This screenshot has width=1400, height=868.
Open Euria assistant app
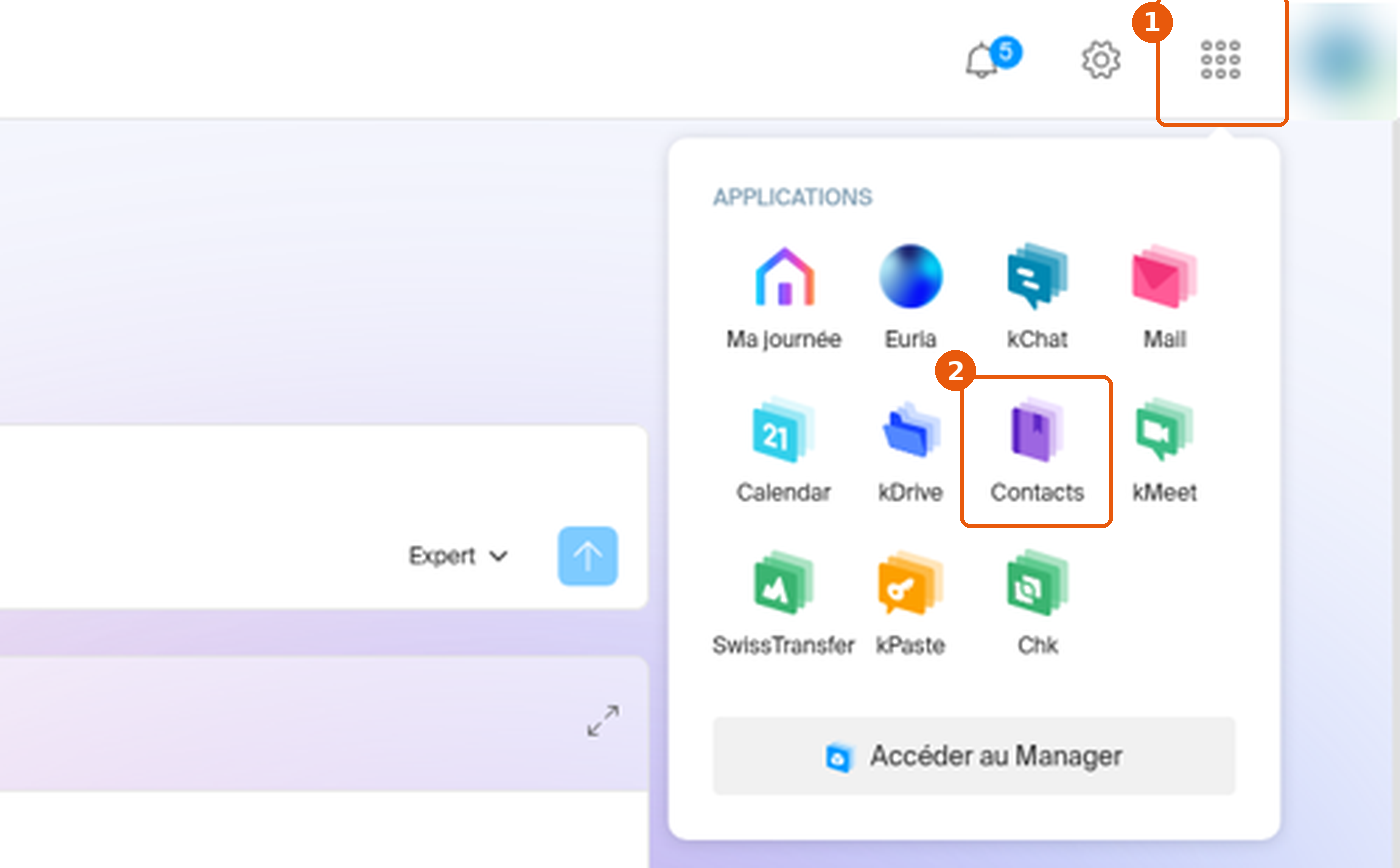(910, 298)
